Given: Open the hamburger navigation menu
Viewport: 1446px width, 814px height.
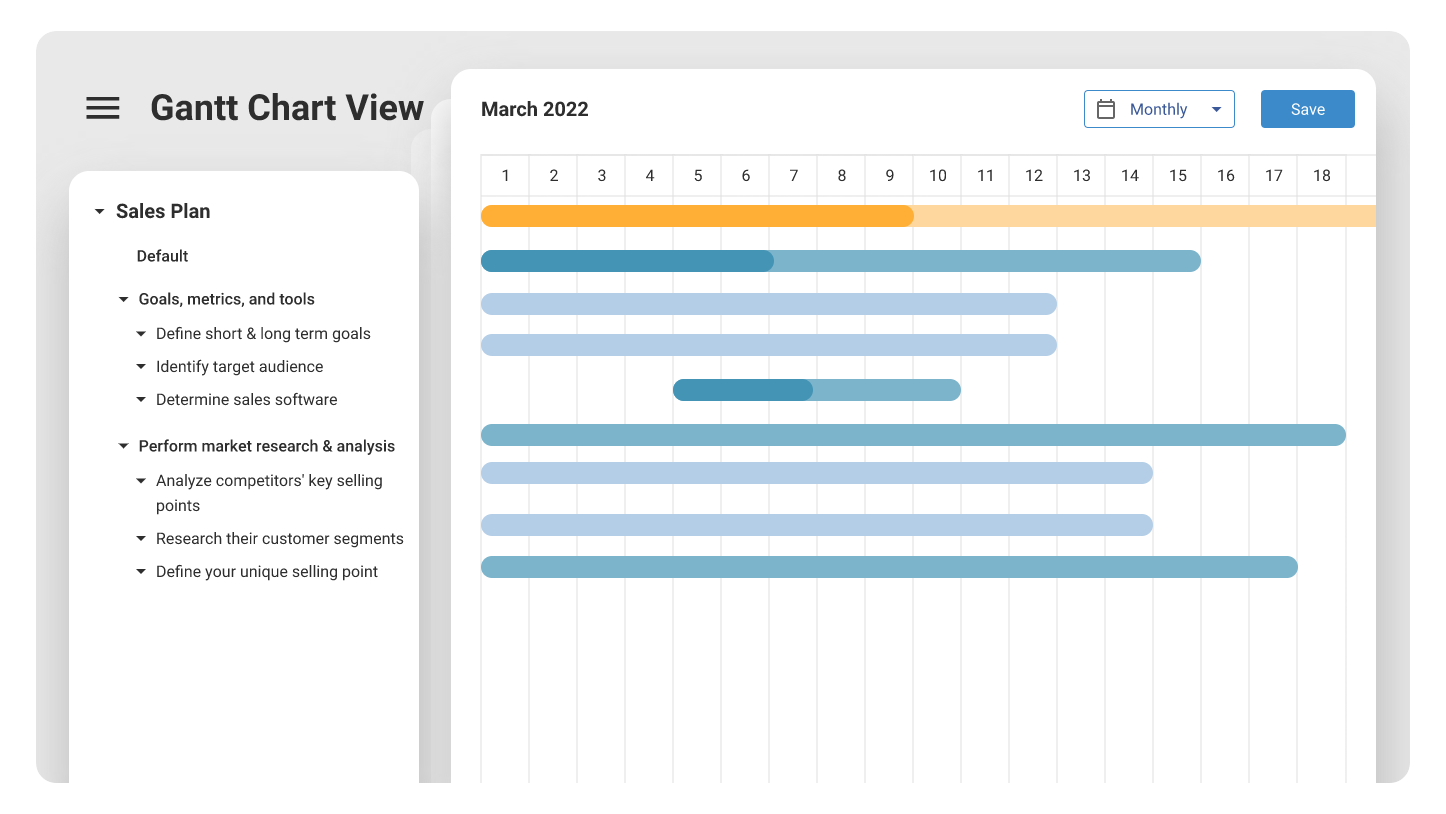Looking at the screenshot, I should coord(102,108).
